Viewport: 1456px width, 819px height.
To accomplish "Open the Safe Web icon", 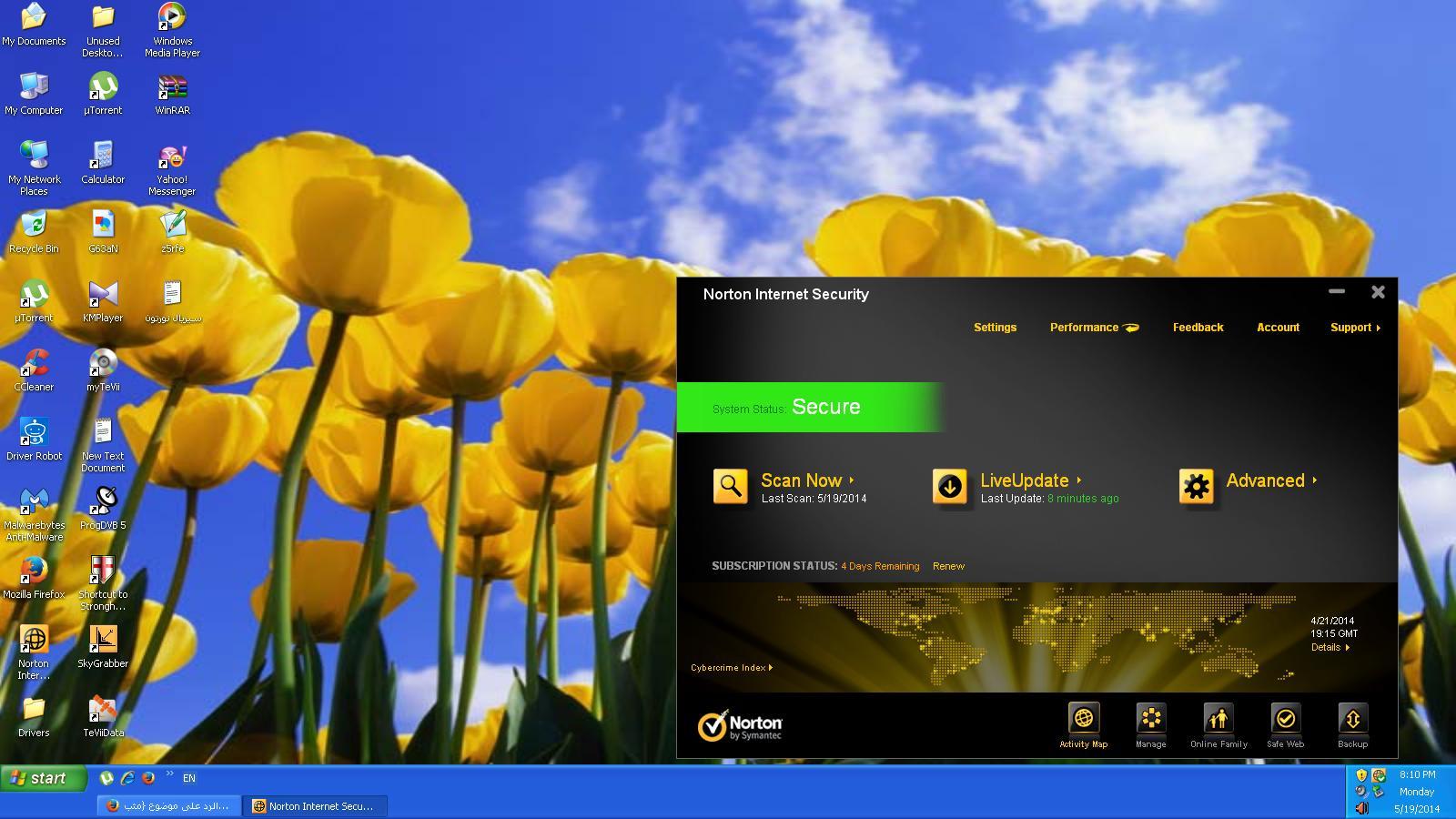I will pos(1285,719).
